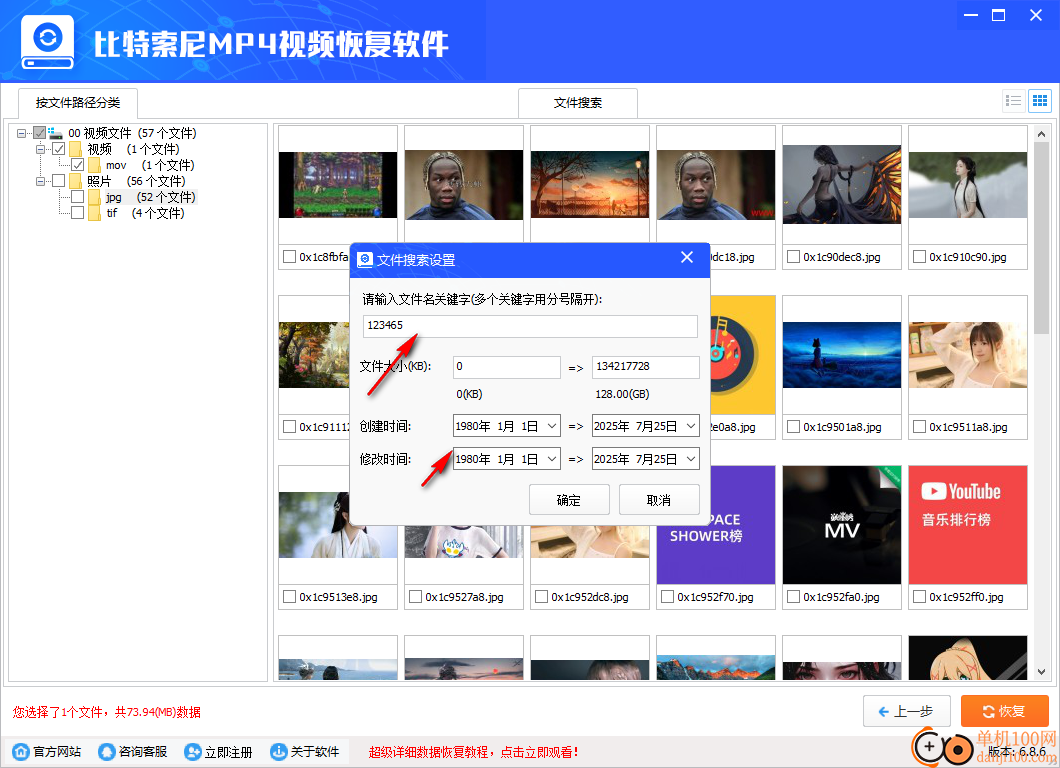Collapse the 照片 tree node
This screenshot has height=768, width=1060.
click(41, 181)
